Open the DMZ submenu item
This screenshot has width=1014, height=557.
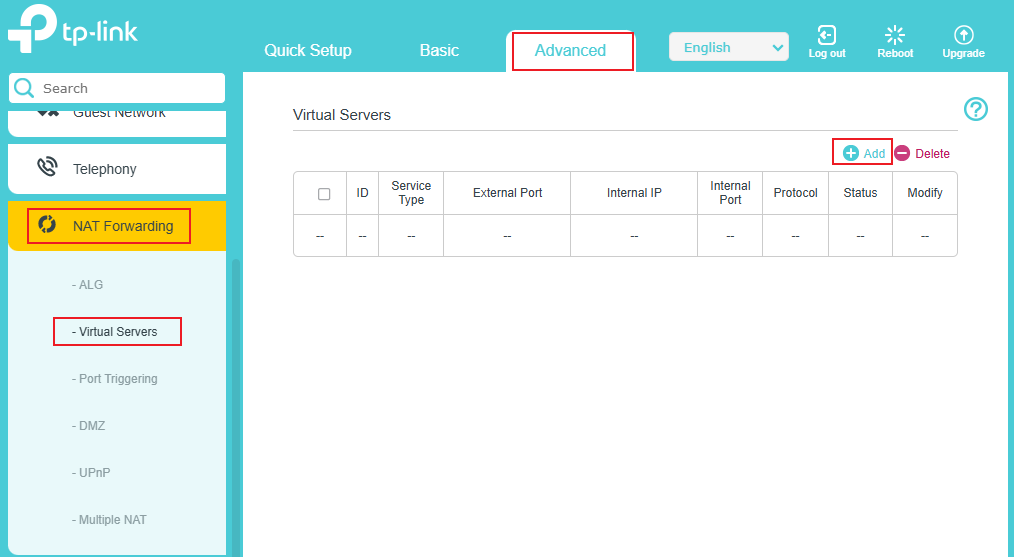[88, 426]
